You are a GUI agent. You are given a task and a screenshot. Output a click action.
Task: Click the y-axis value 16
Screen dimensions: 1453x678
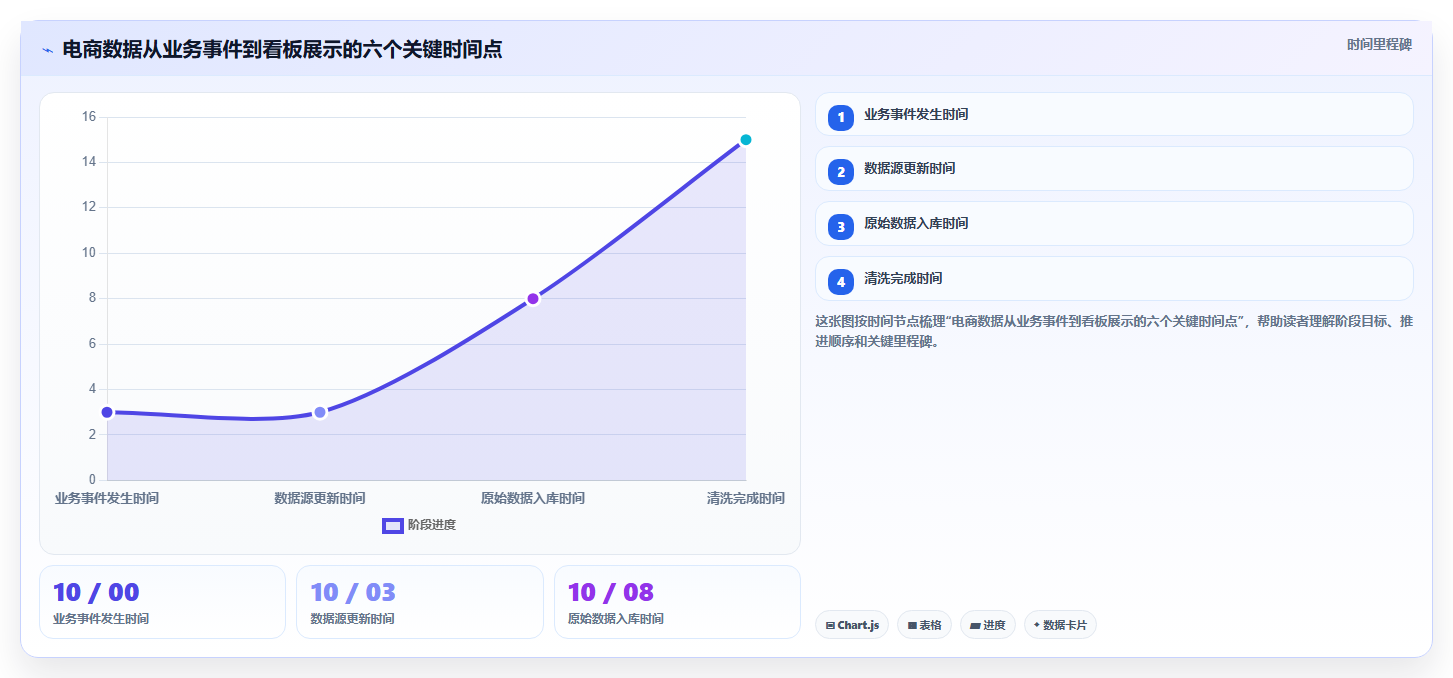click(x=89, y=117)
